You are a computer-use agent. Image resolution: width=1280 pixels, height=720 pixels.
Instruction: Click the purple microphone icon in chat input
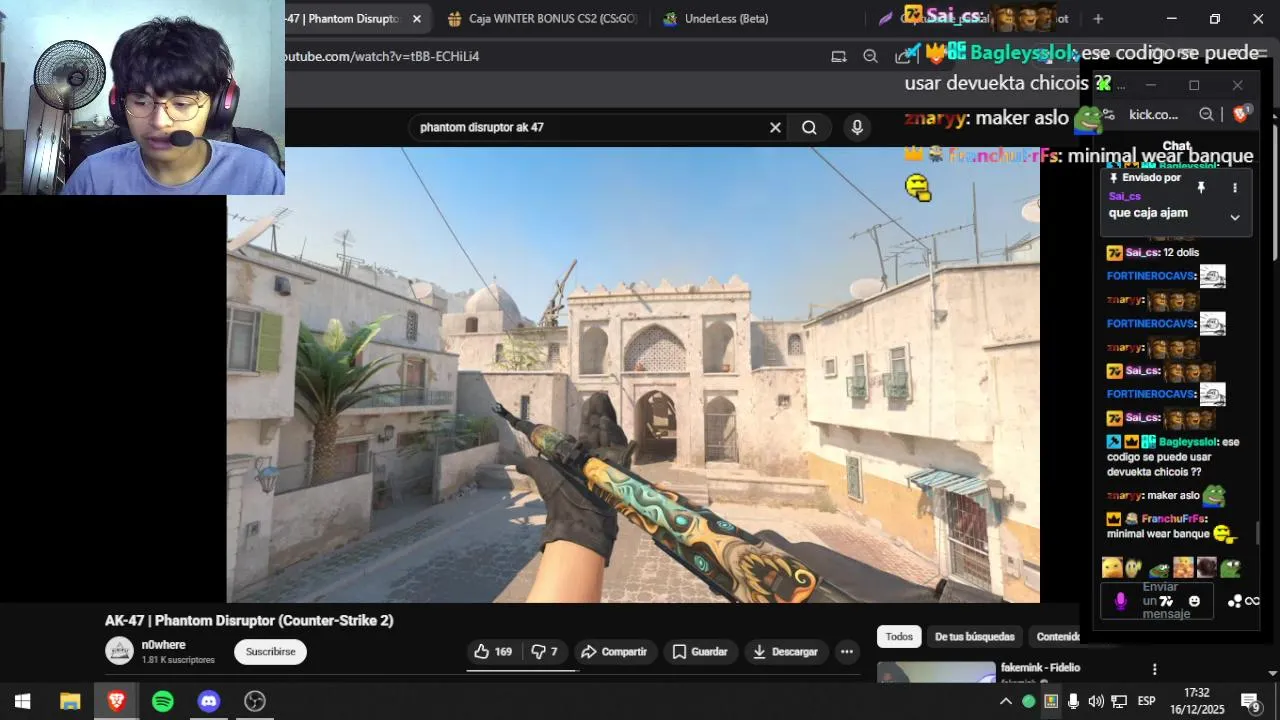point(1120,601)
